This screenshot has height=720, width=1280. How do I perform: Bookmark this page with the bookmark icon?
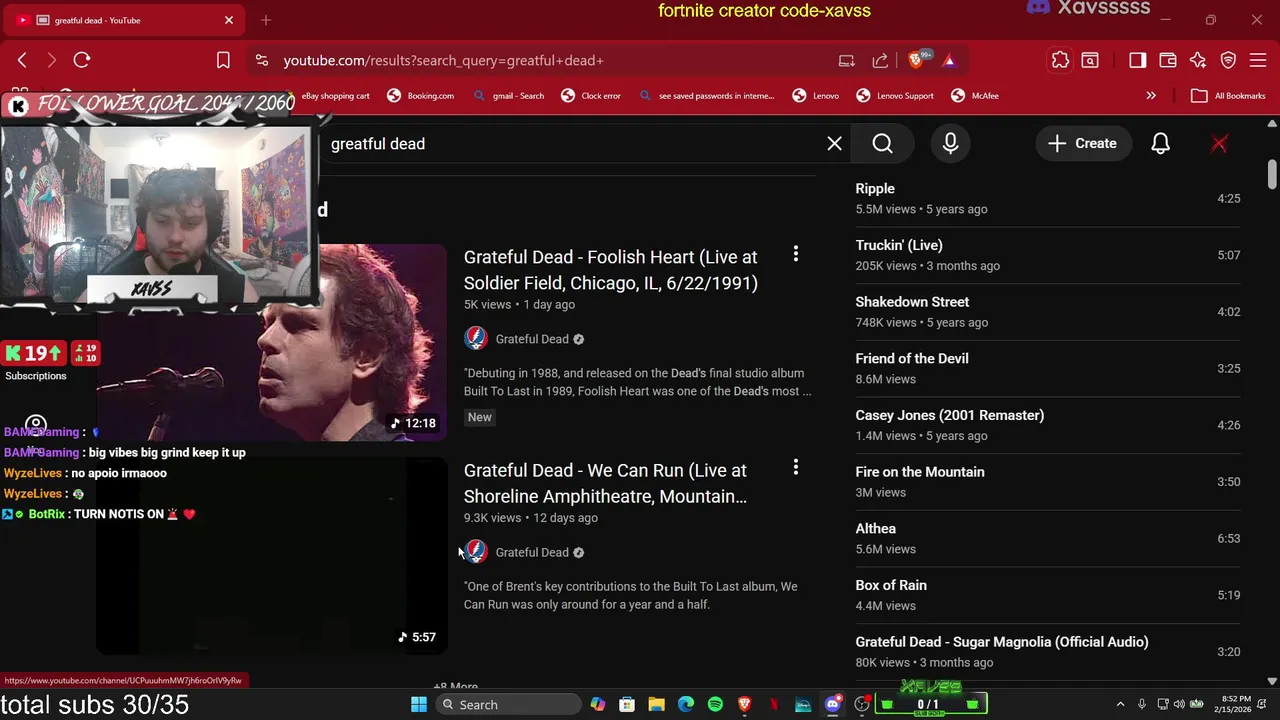click(x=223, y=60)
